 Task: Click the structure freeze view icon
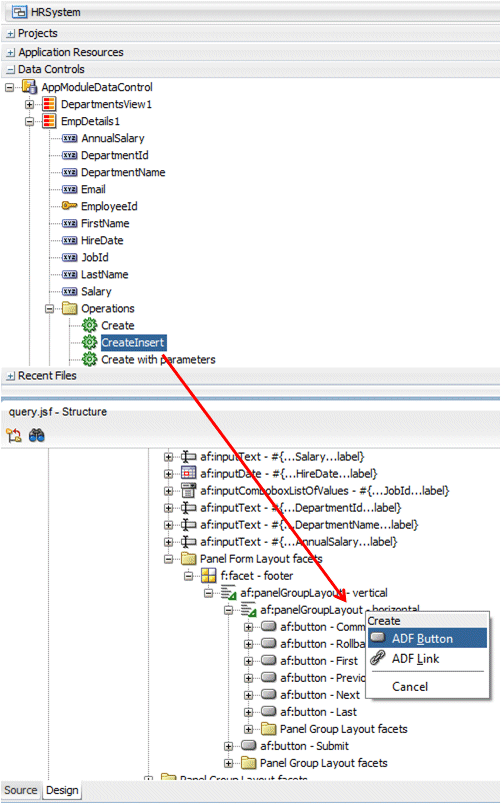point(14,435)
